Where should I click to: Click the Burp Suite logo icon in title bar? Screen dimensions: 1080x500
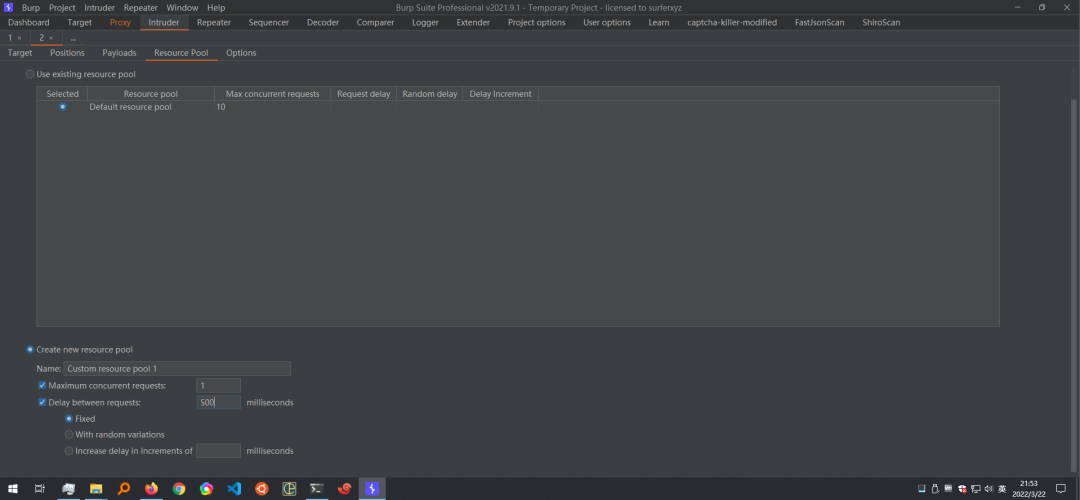tap(8, 8)
